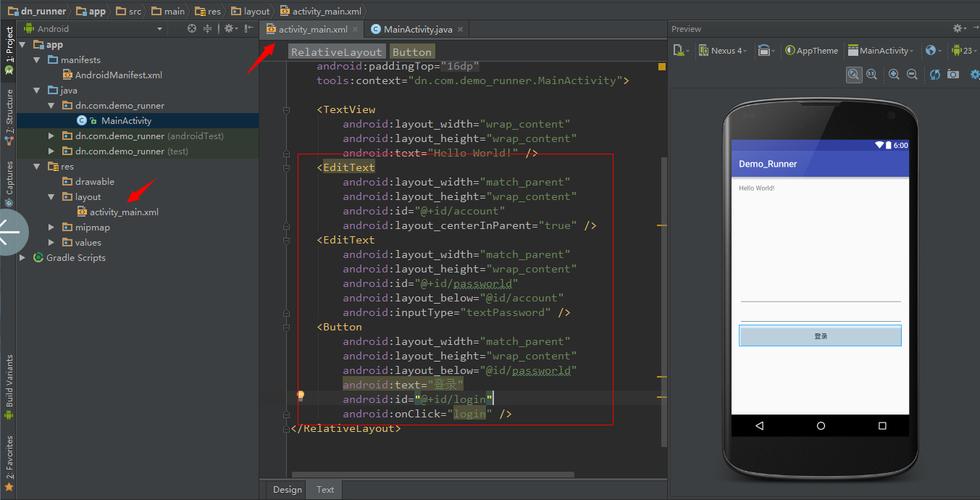Screen dimensions: 980x500
Task: Capture Preview screenshot with camera icon
Action: 953,74
